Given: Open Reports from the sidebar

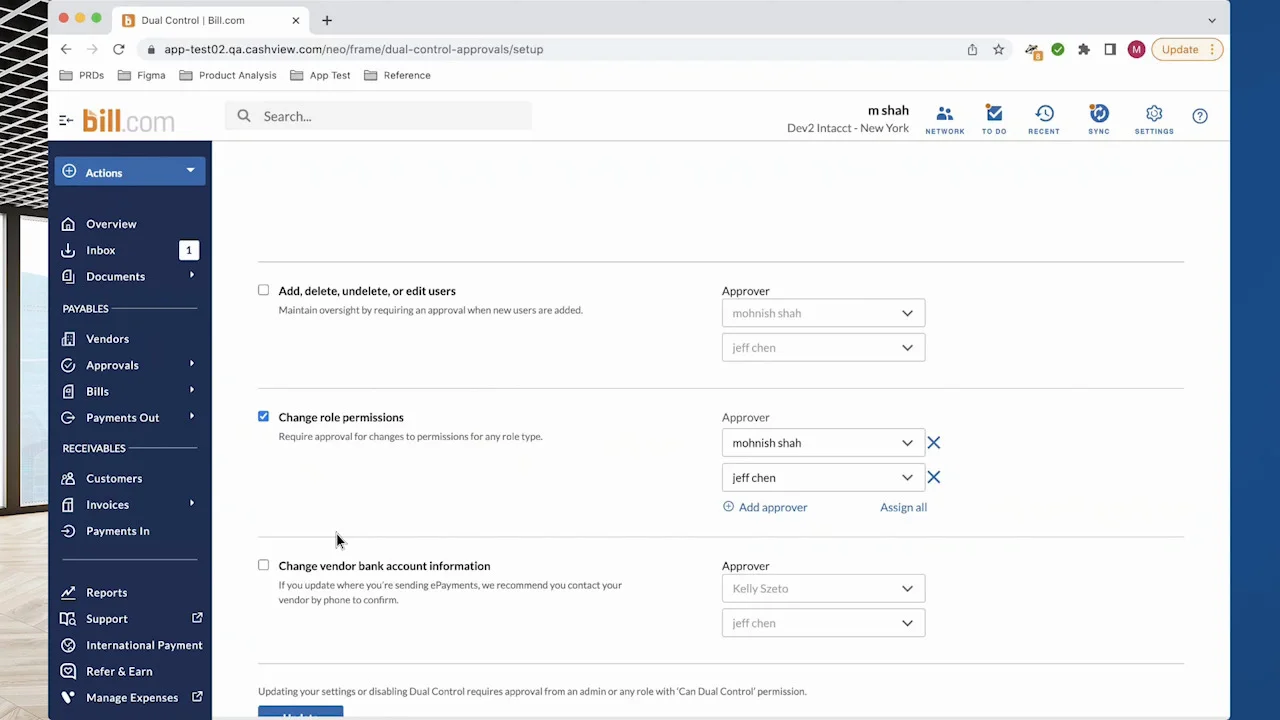Looking at the screenshot, I should pos(106,593).
